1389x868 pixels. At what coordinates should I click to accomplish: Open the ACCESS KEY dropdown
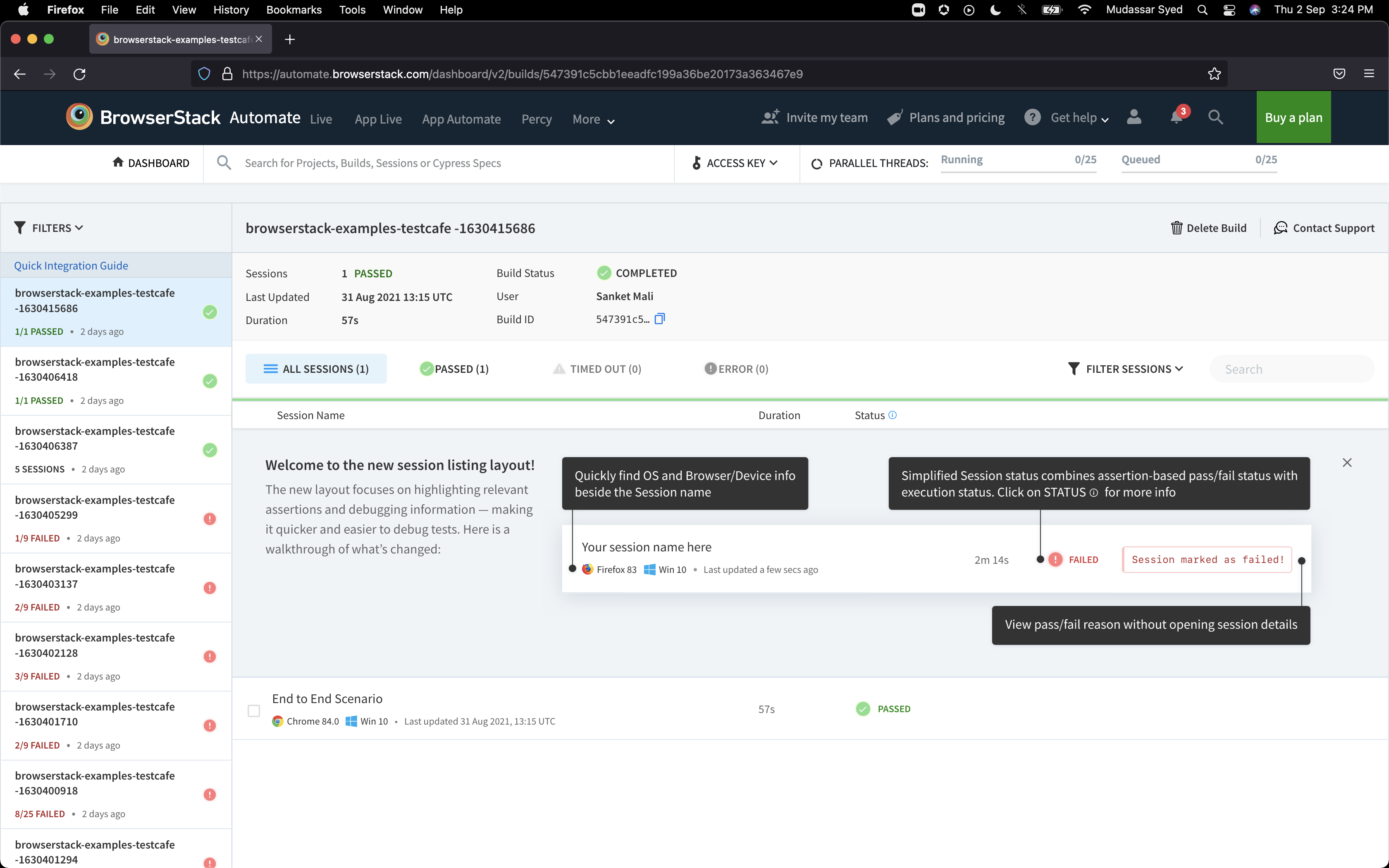[735, 163]
